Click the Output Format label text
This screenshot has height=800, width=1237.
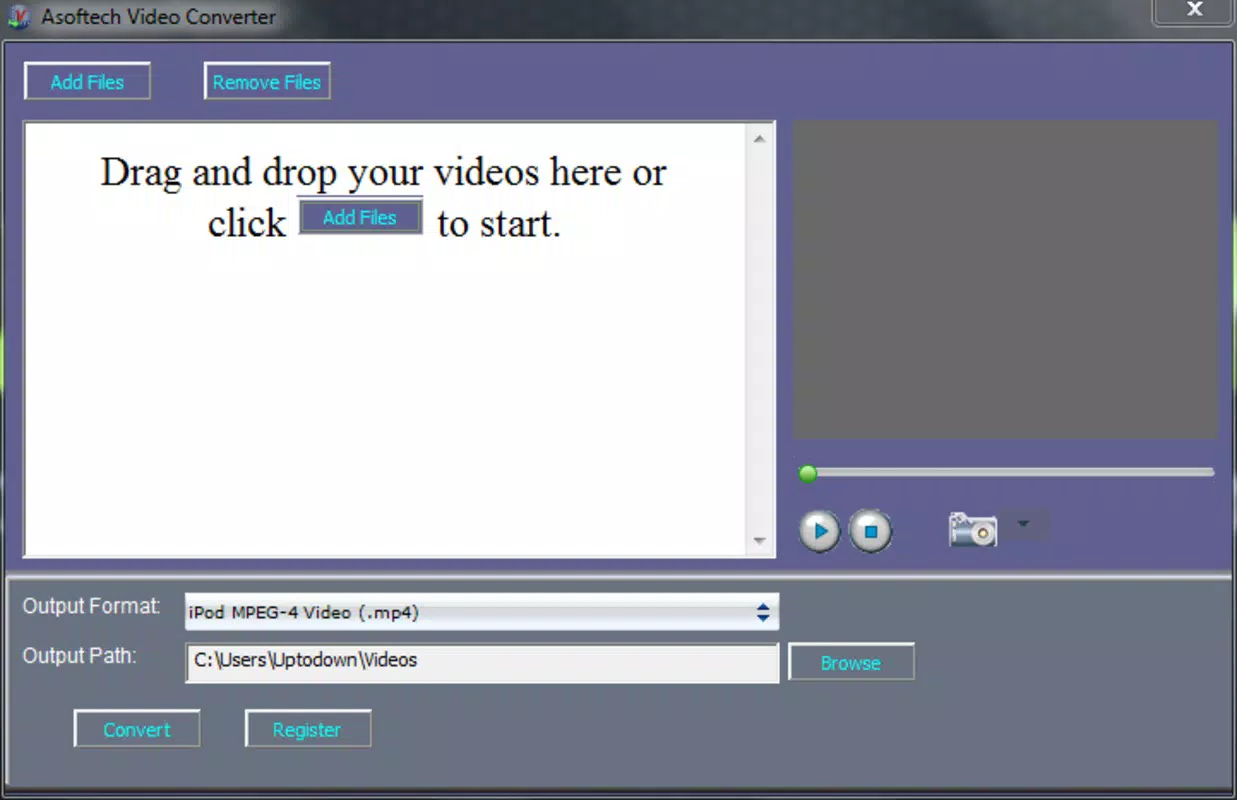pos(91,606)
